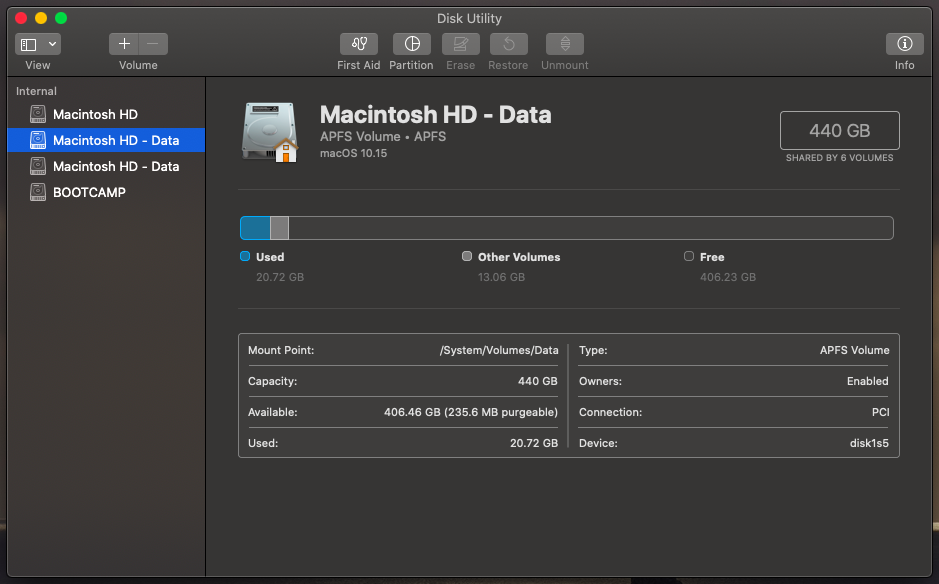Select the unhighlighted Macintosh HD - Data volume

pos(115,167)
